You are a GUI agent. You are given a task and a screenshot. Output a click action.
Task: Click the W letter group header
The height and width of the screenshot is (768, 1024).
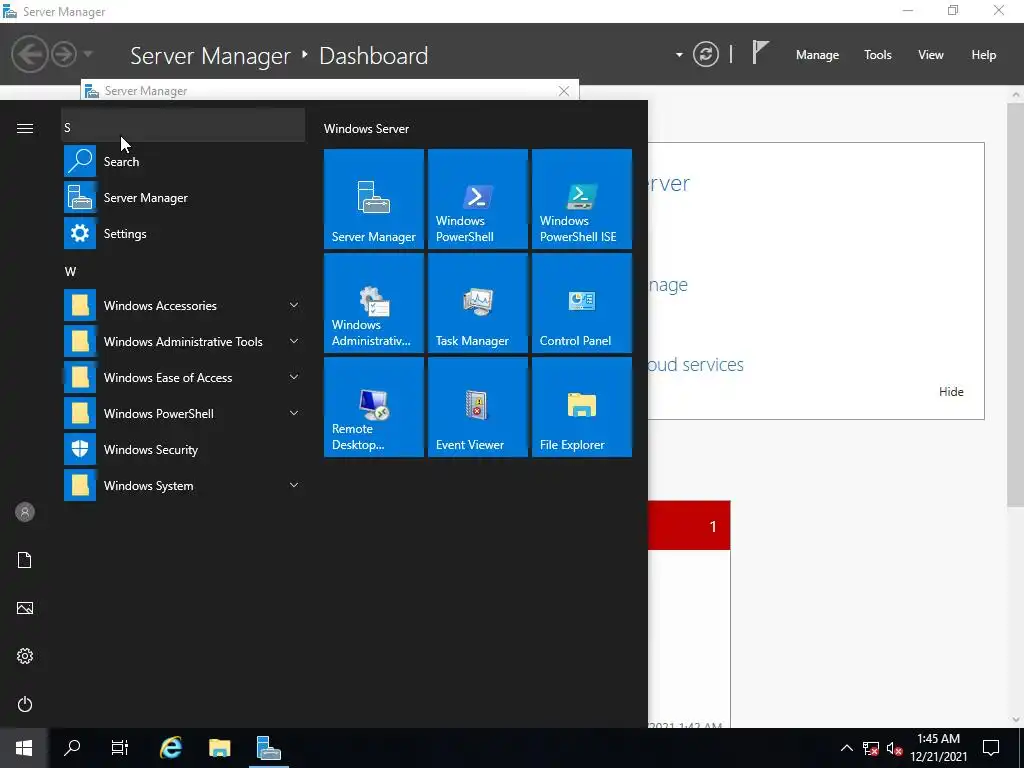tap(71, 271)
